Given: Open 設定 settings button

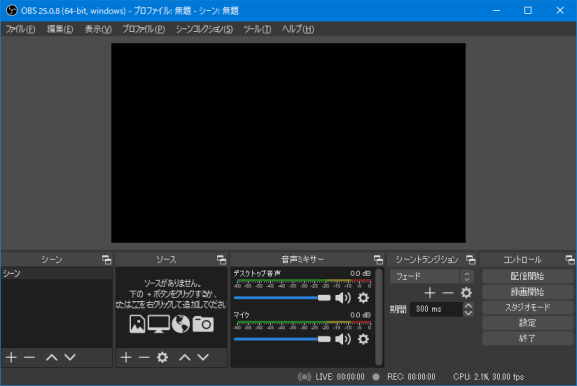Looking at the screenshot, I should 528,323.
